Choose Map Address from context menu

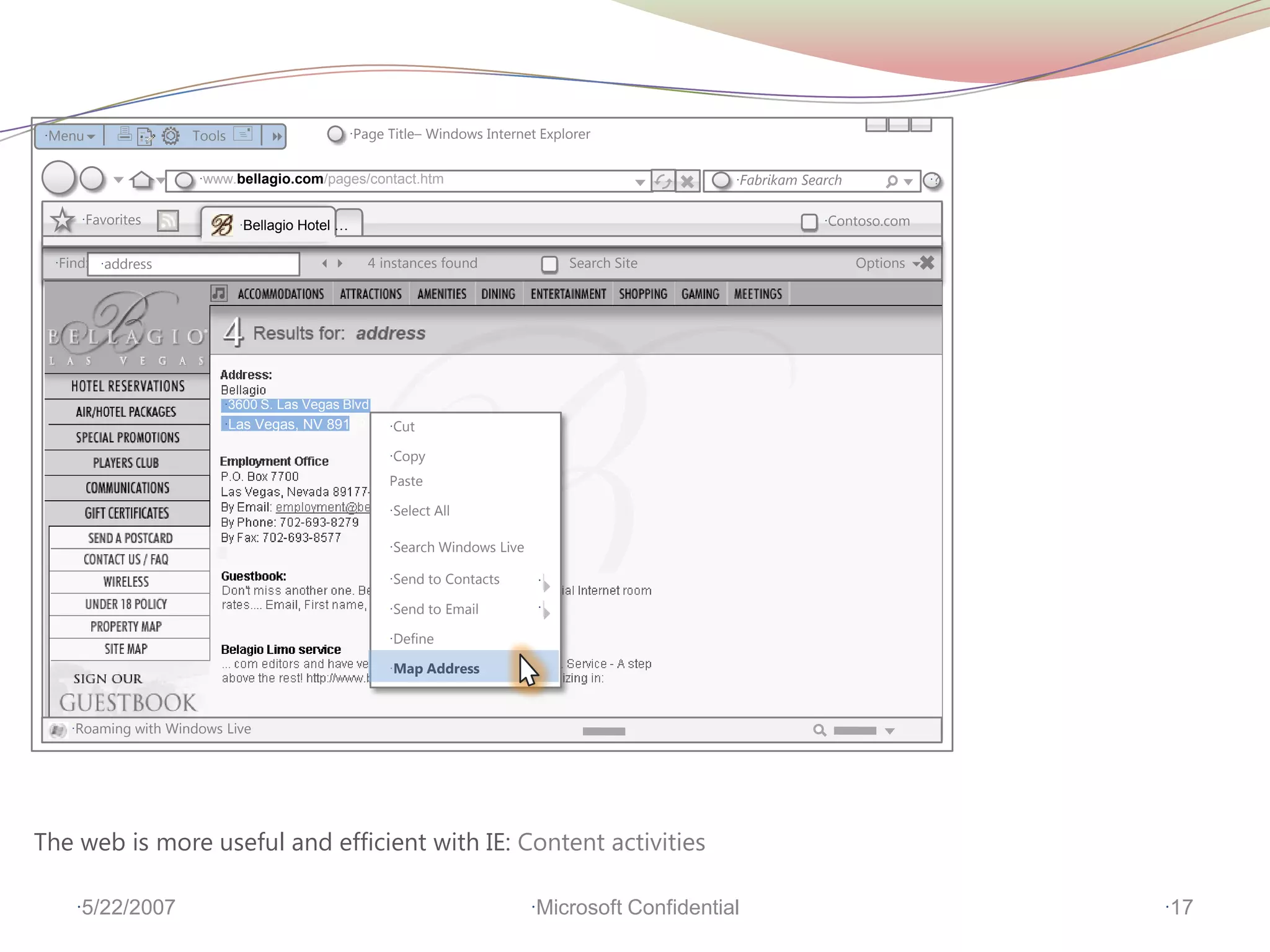click(x=465, y=668)
